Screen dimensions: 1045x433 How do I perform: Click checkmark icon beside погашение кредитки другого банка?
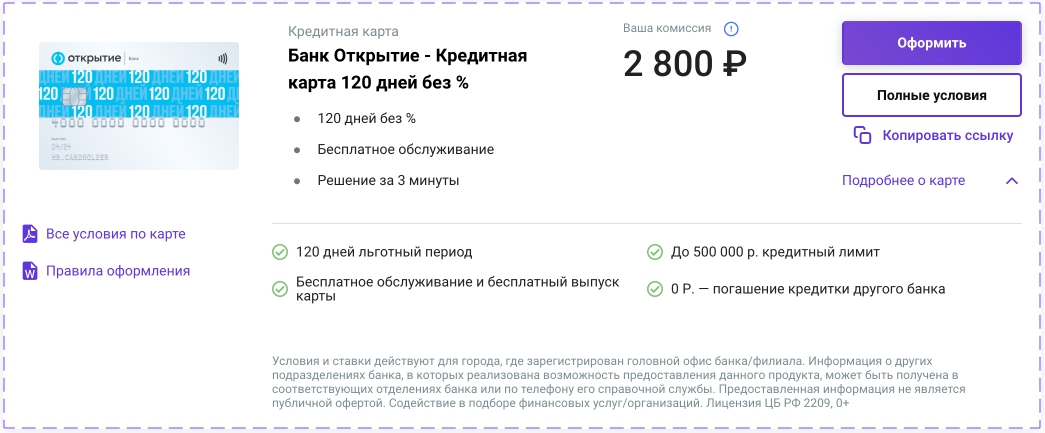point(655,289)
